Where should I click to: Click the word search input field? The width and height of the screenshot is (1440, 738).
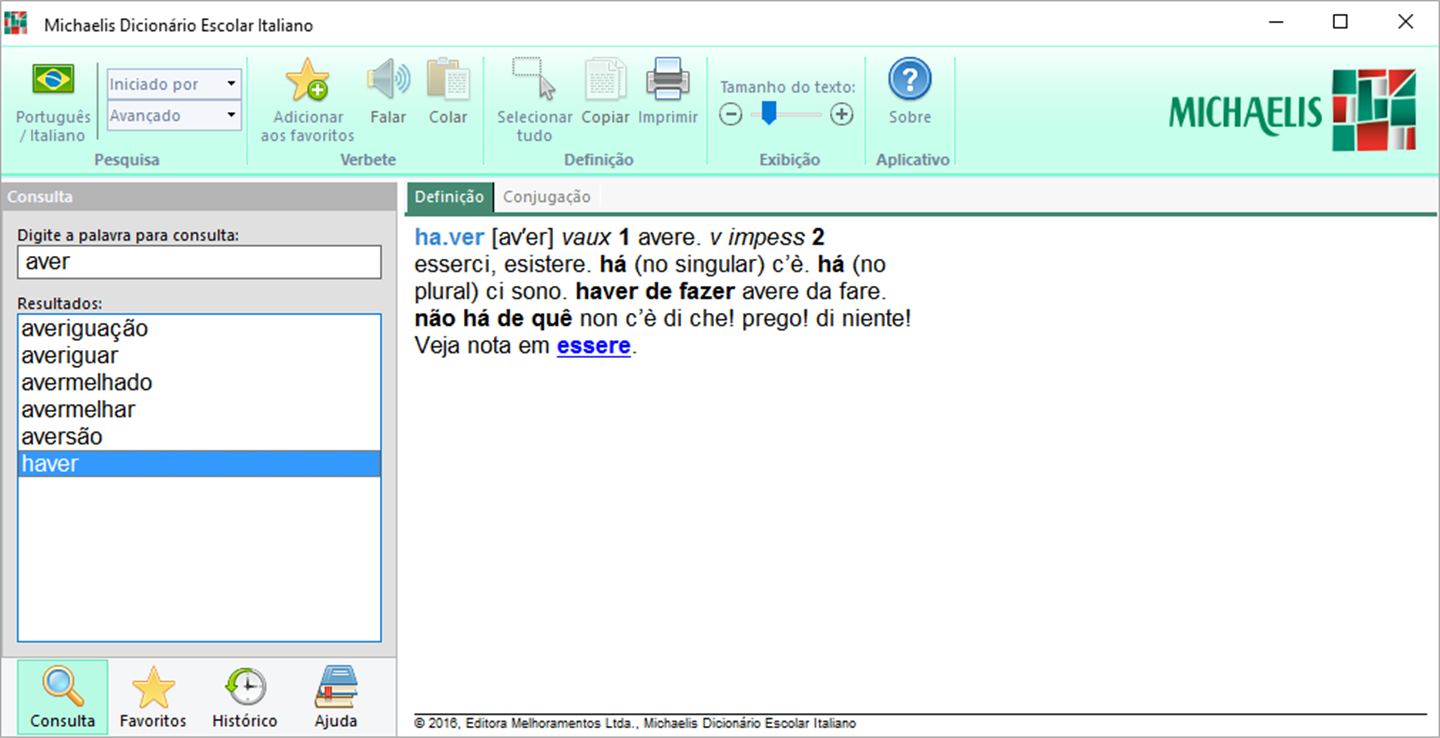coord(199,262)
